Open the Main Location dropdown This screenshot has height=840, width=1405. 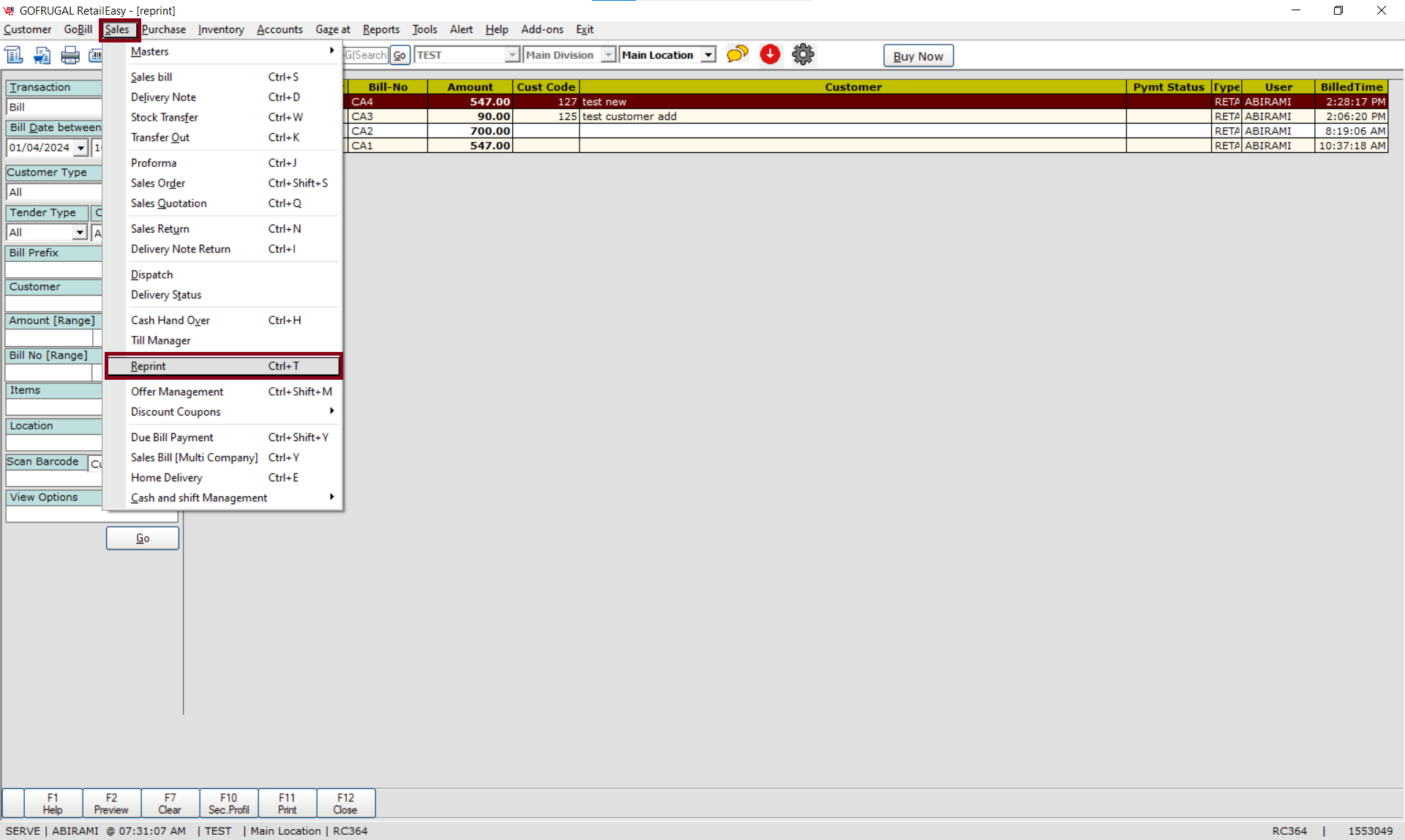[x=708, y=55]
